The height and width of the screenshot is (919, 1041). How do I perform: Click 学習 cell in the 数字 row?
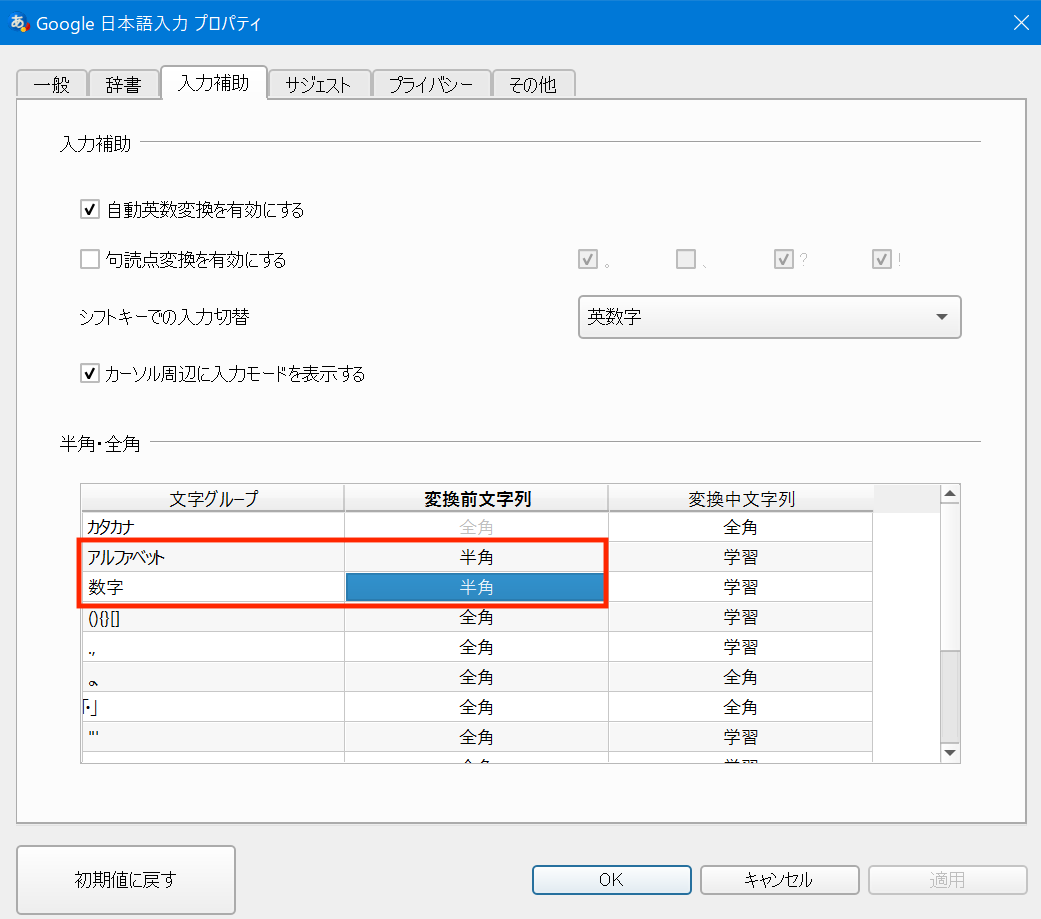click(x=740, y=588)
